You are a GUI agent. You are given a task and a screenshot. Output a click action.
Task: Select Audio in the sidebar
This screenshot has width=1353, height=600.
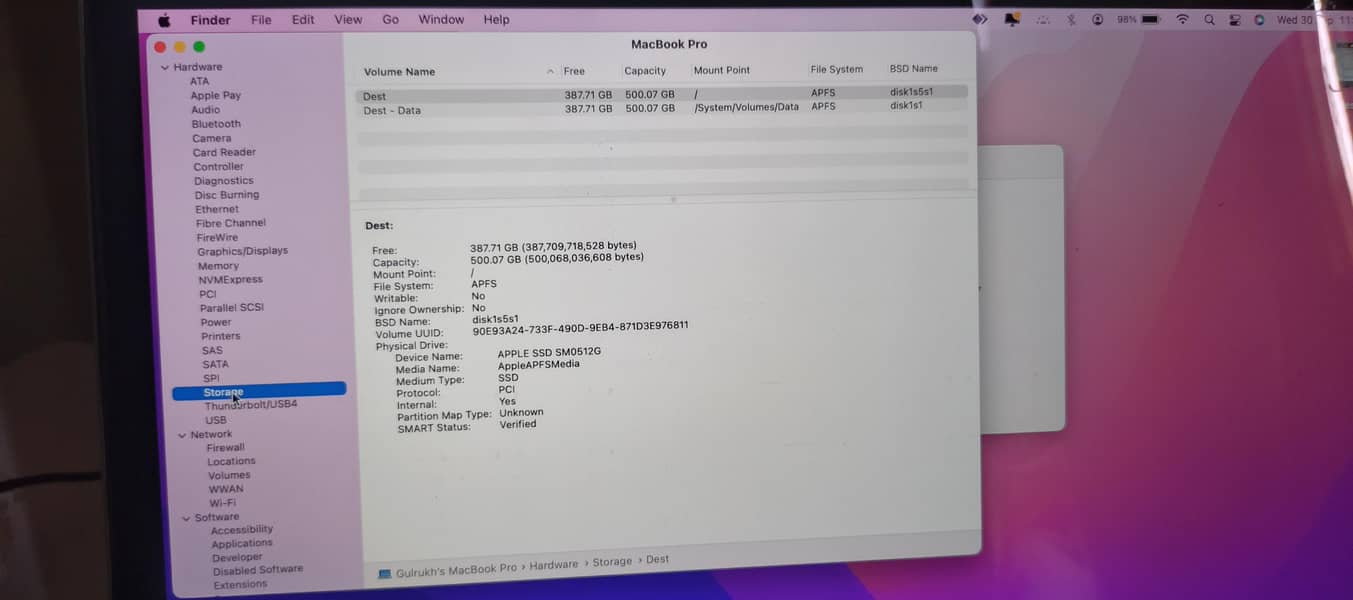[205, 110]
